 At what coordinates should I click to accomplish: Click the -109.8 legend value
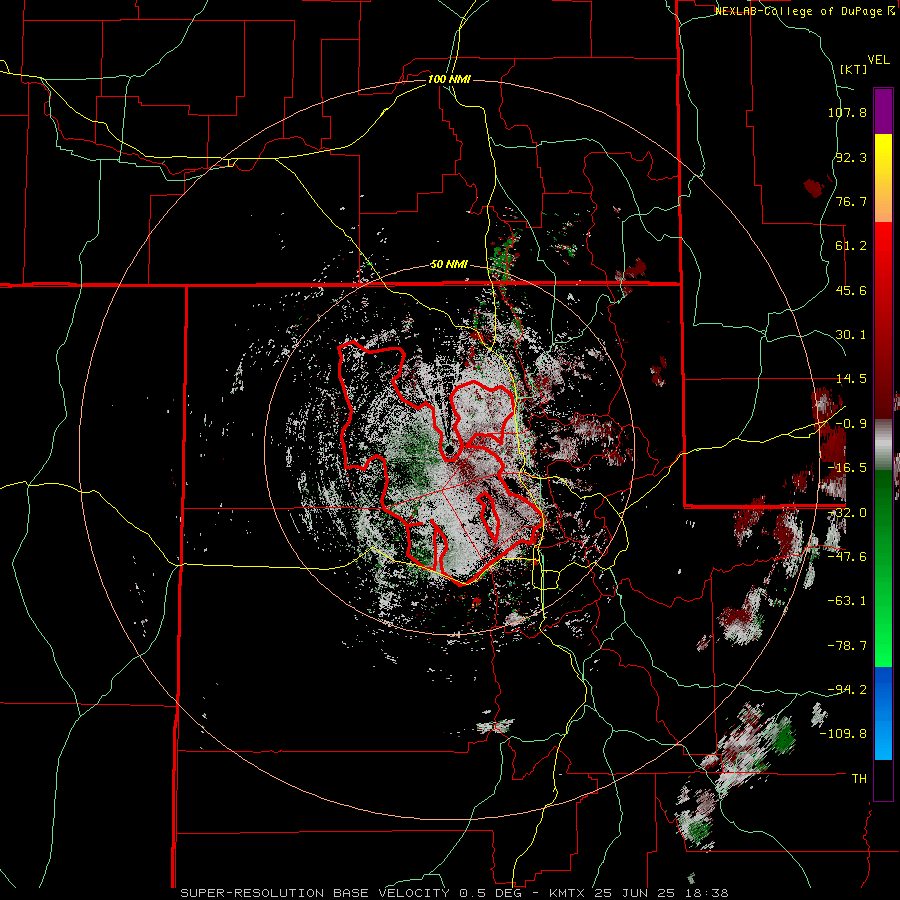843,734
